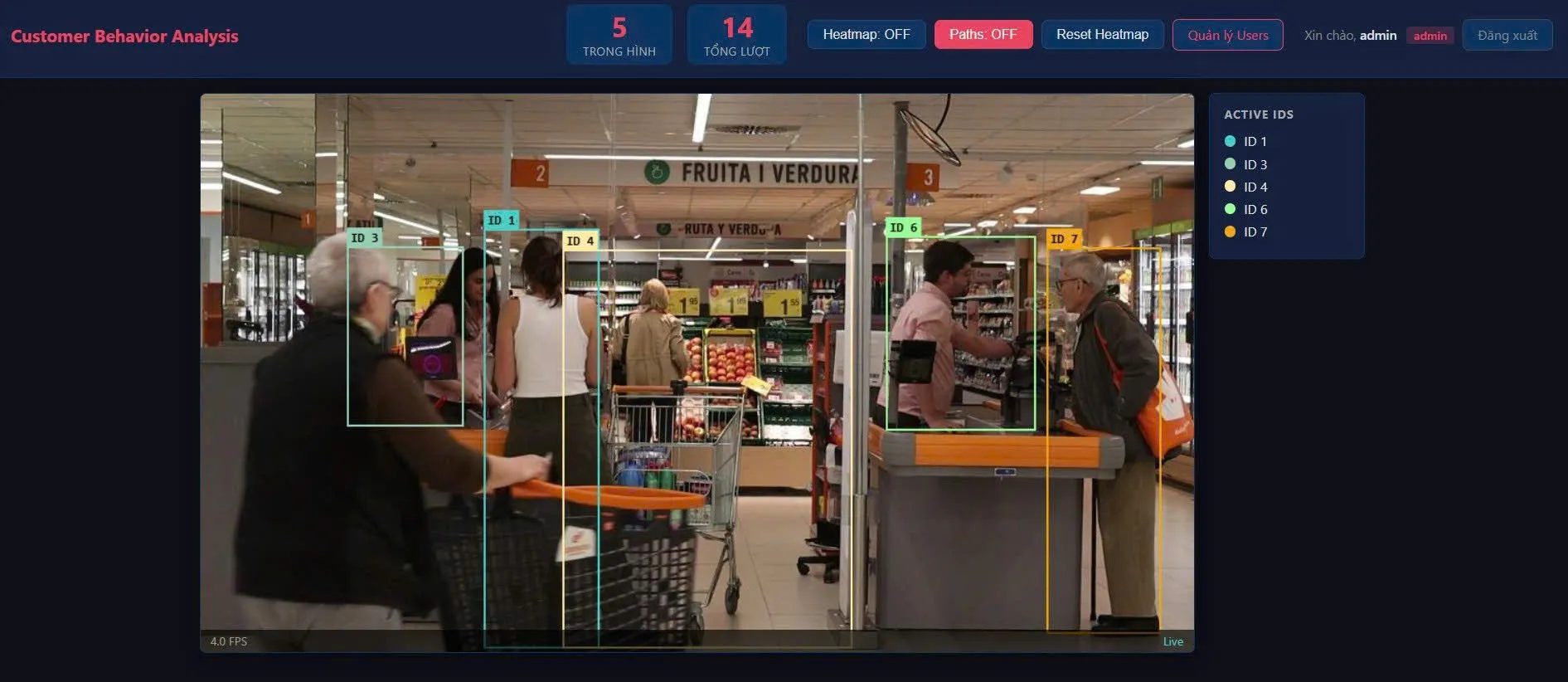Click the TỔNG LƯỢT counter card
Image resolution: width=1568 pixels, height=682 pixels.
click(737, 35)
